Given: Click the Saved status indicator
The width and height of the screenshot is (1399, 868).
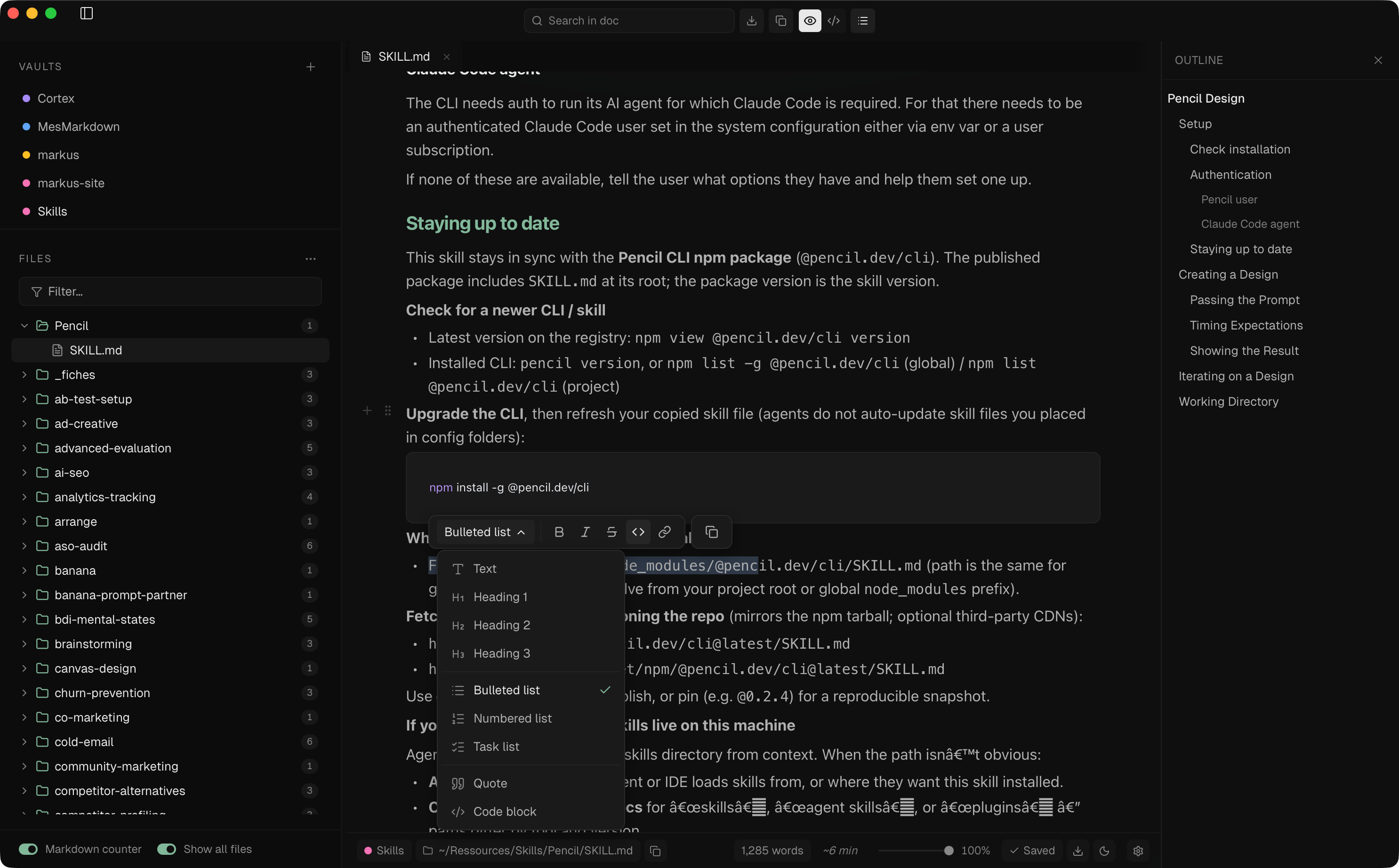Looking at the screenshot, I should click(1032, 851).
